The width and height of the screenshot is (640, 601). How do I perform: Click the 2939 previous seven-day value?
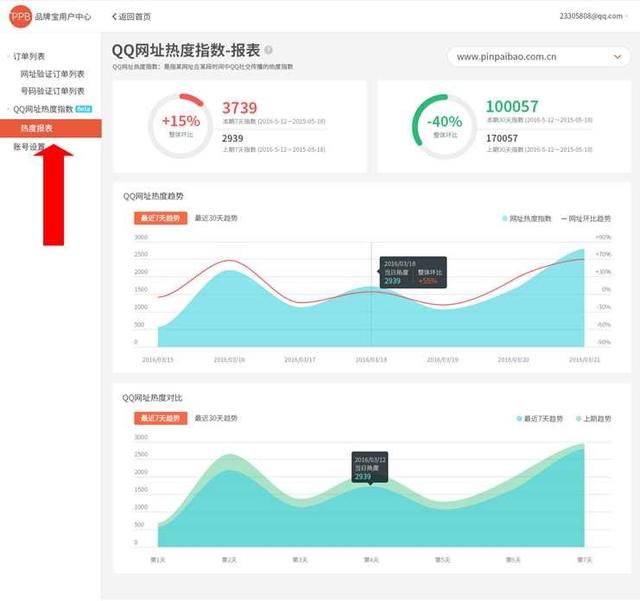(x=233, y=138)
